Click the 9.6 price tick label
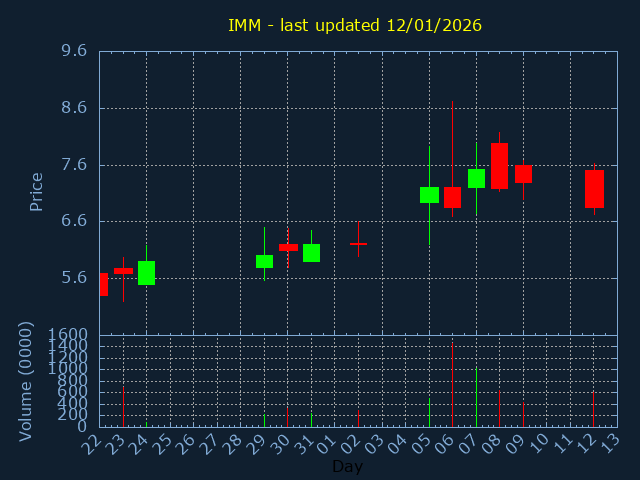640x480 pixels. [74, 51]
